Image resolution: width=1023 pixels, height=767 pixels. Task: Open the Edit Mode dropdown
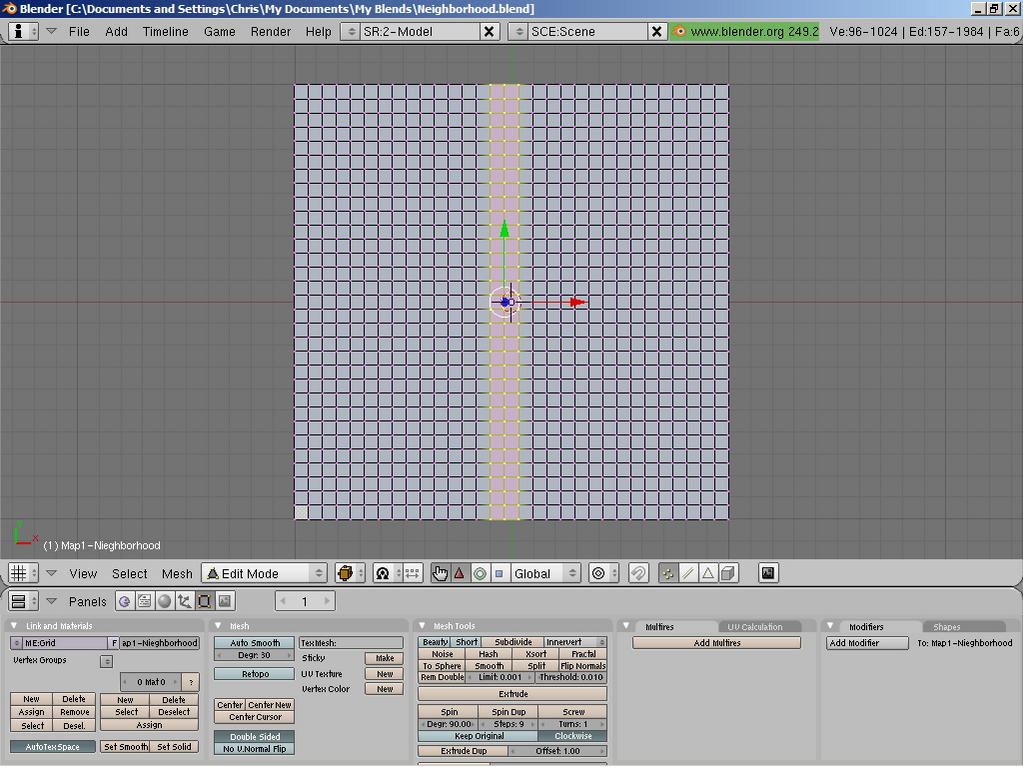[264, 573]
